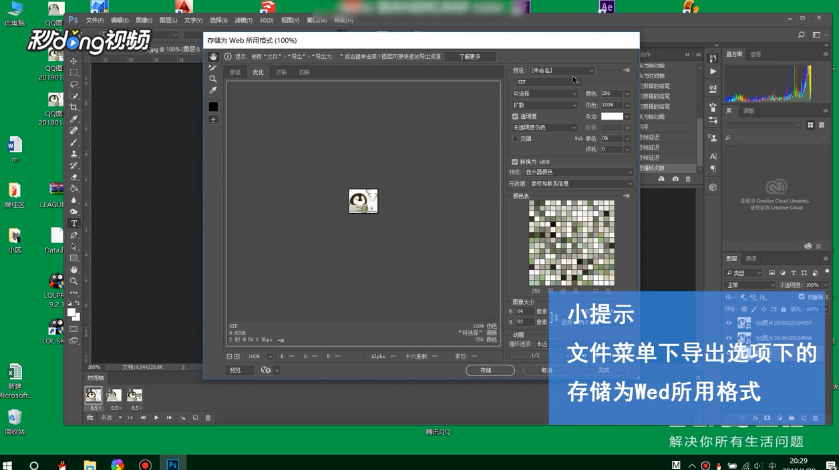The width and height of the screenshot is (839, 470).
Task: Select the Zoom tool in Photoshop toolbar
Action: [74, 281]
